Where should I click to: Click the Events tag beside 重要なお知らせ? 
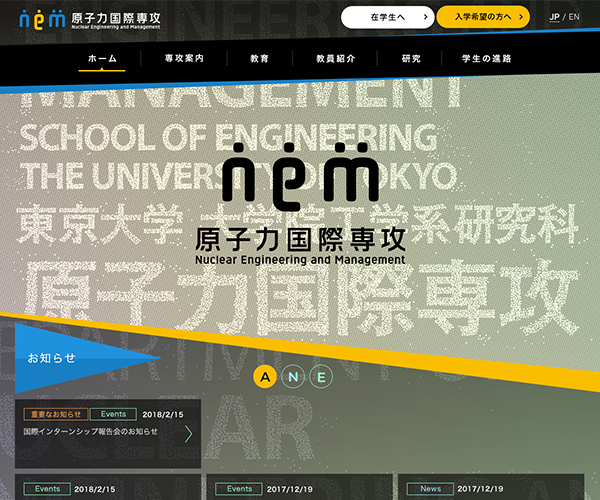113,414
